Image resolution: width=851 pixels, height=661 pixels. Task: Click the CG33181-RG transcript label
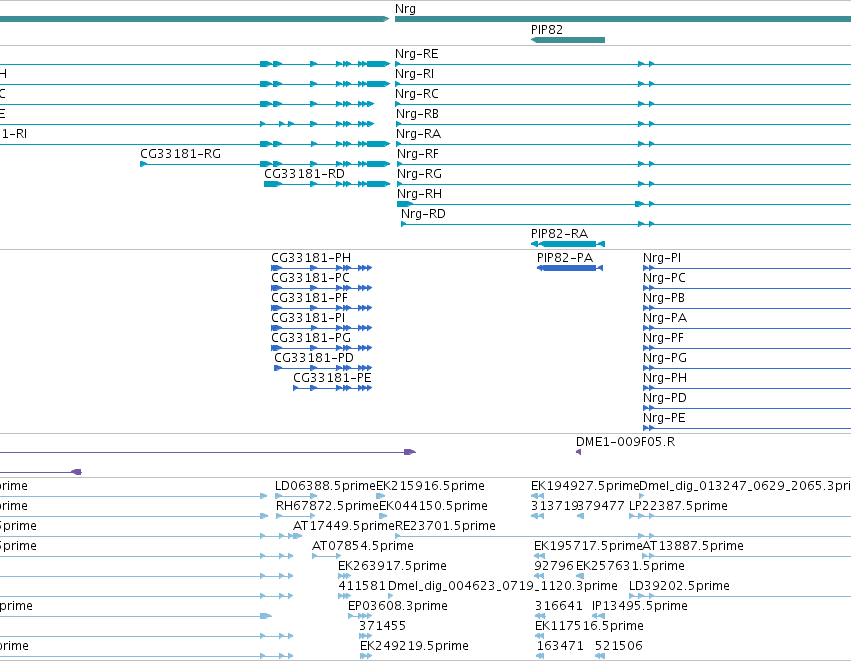pos(180,154)
